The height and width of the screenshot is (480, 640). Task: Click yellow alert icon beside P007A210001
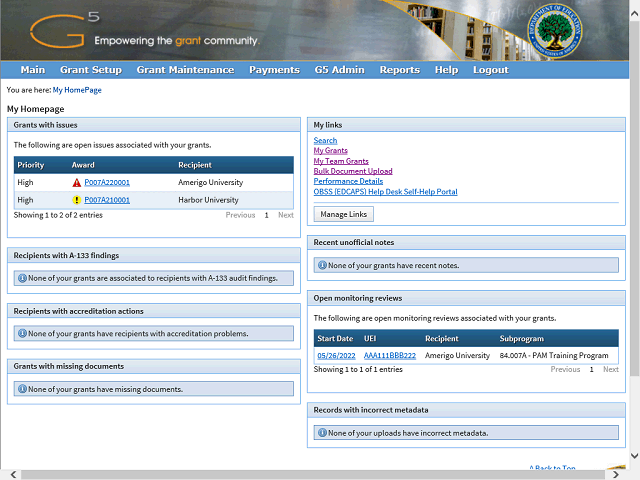pos(77,200)
